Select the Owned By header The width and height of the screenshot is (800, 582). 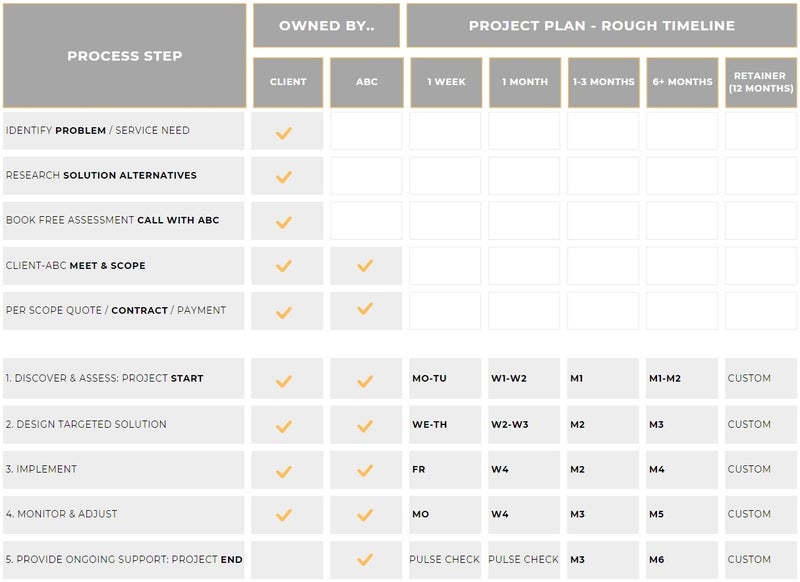(326, 26)
